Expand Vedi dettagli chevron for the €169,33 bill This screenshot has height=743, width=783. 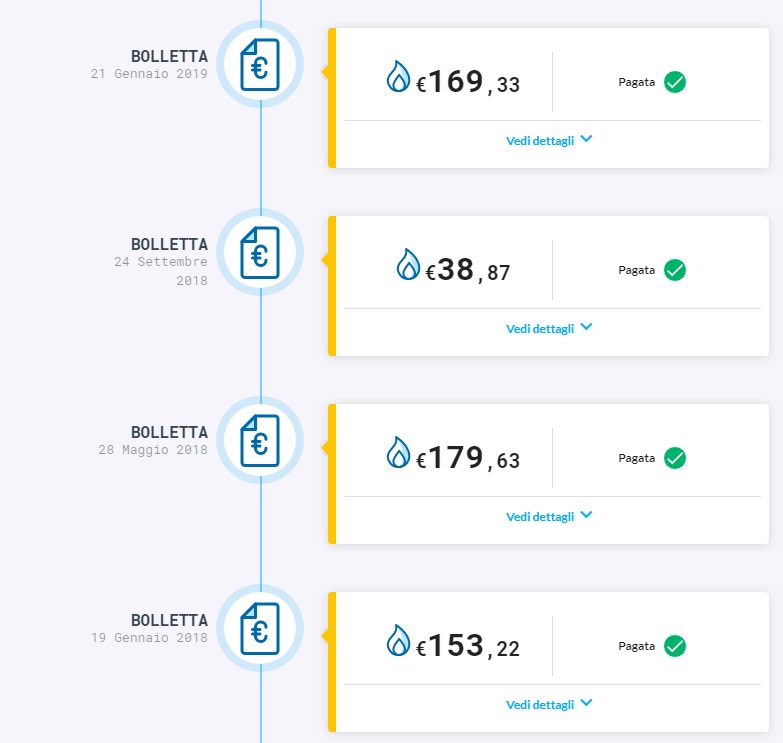[x=587, y=139]
